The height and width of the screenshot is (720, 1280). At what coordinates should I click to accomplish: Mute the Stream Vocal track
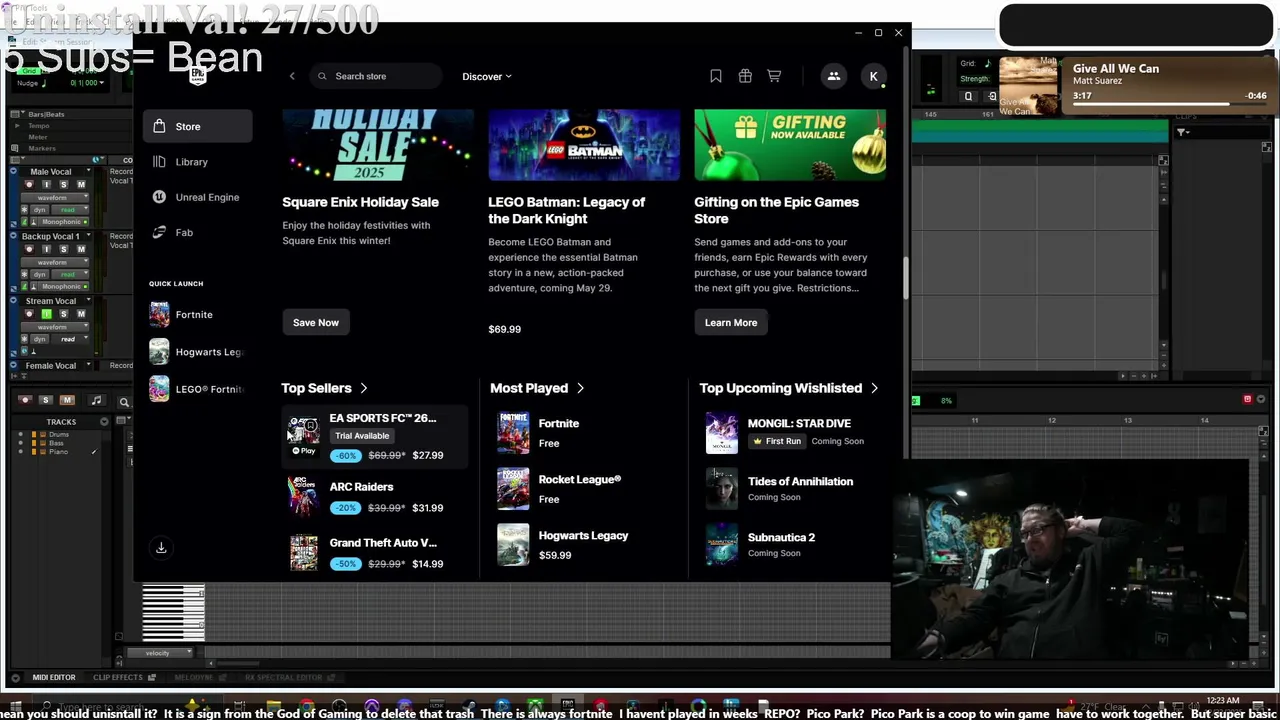click(81, 314)
